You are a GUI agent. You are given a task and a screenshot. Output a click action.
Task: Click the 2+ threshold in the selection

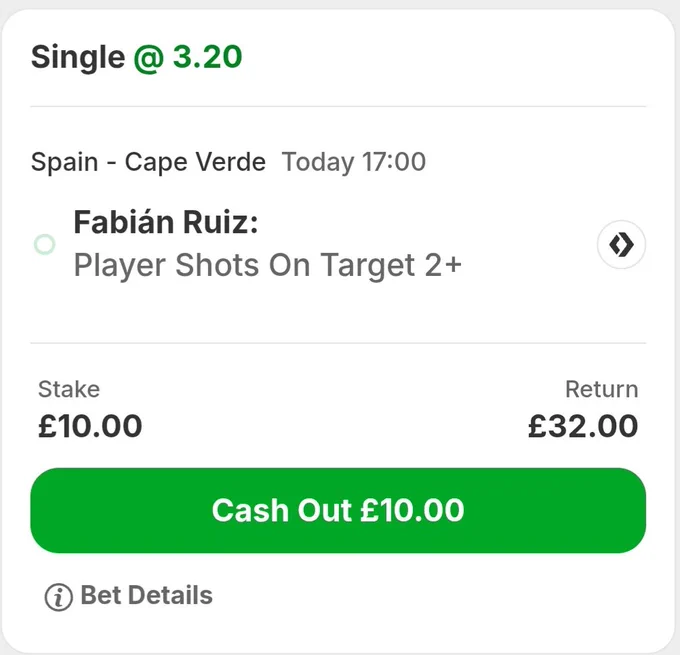[x=443, y=265]
